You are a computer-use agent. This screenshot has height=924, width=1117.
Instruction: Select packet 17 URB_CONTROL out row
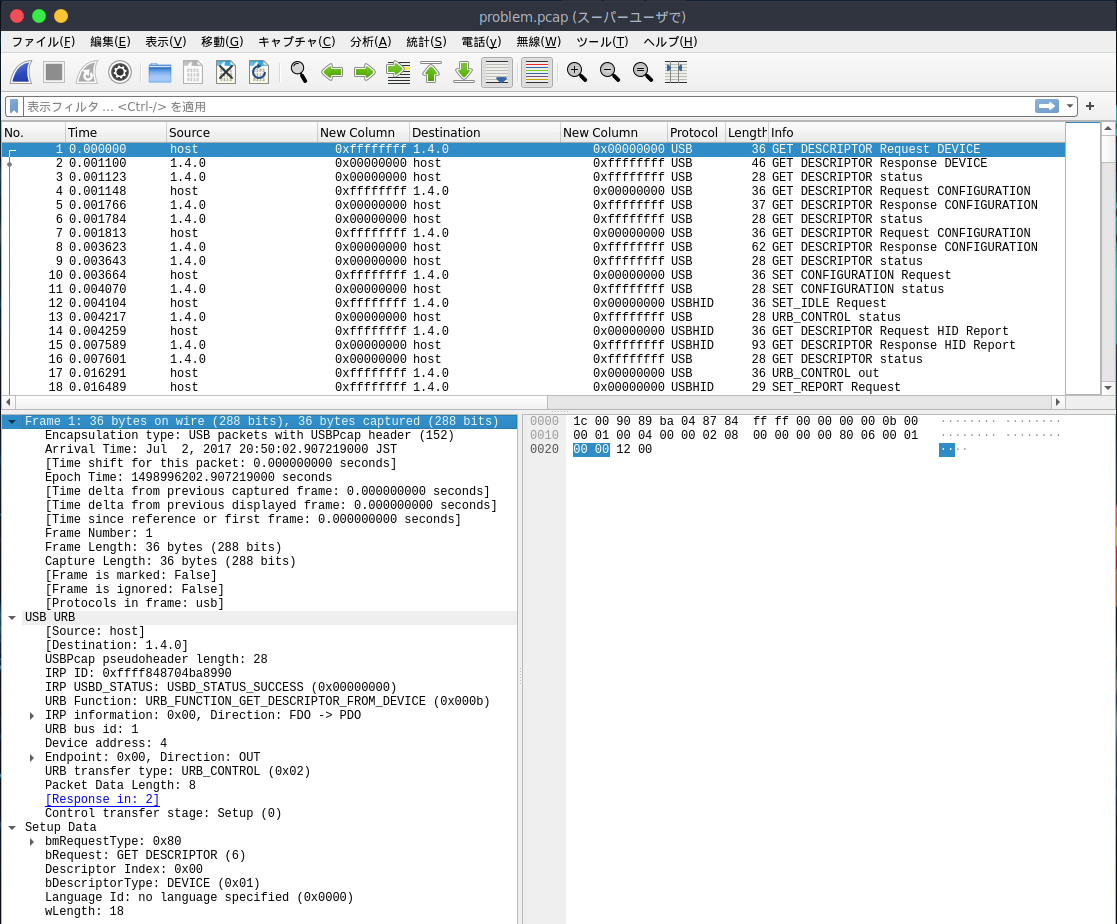[x=533, y=373]
